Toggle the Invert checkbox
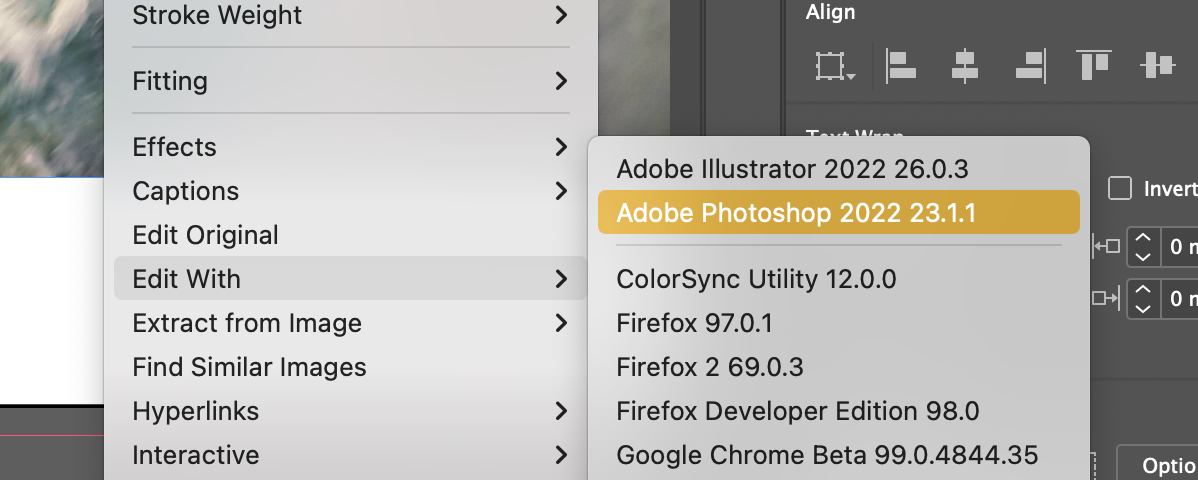The height and width of the screenshot is (480, 1198). pos(1119,188)
